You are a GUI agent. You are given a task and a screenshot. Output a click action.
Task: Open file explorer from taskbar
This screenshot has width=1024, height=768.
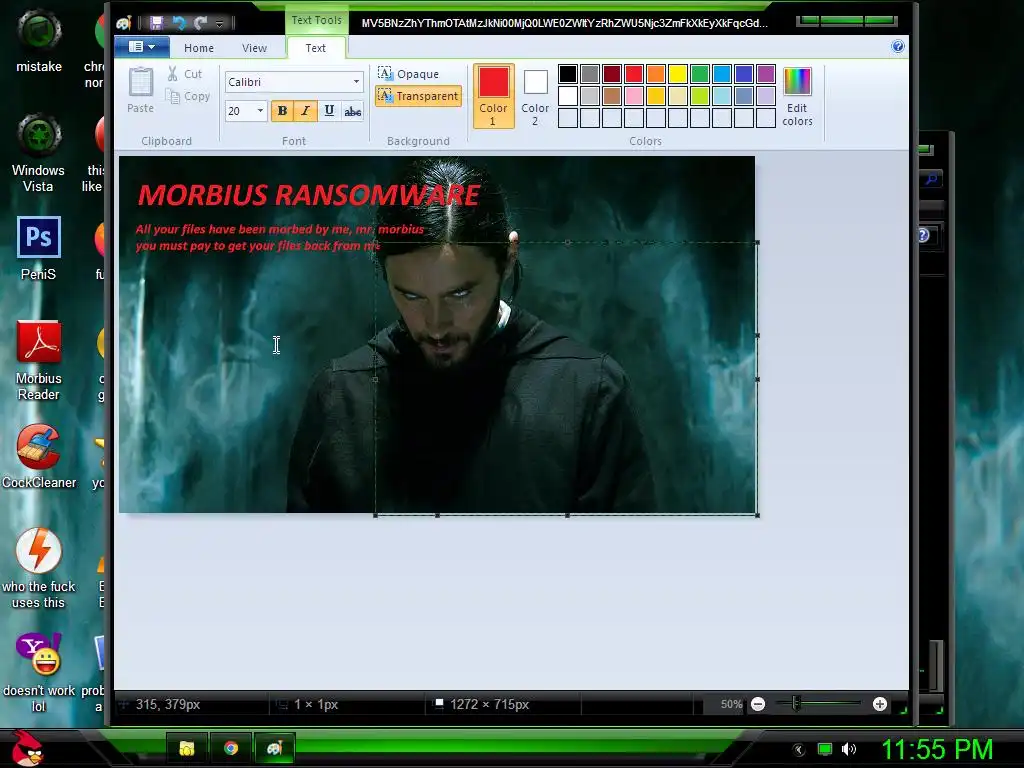click(x=187, y=748)
